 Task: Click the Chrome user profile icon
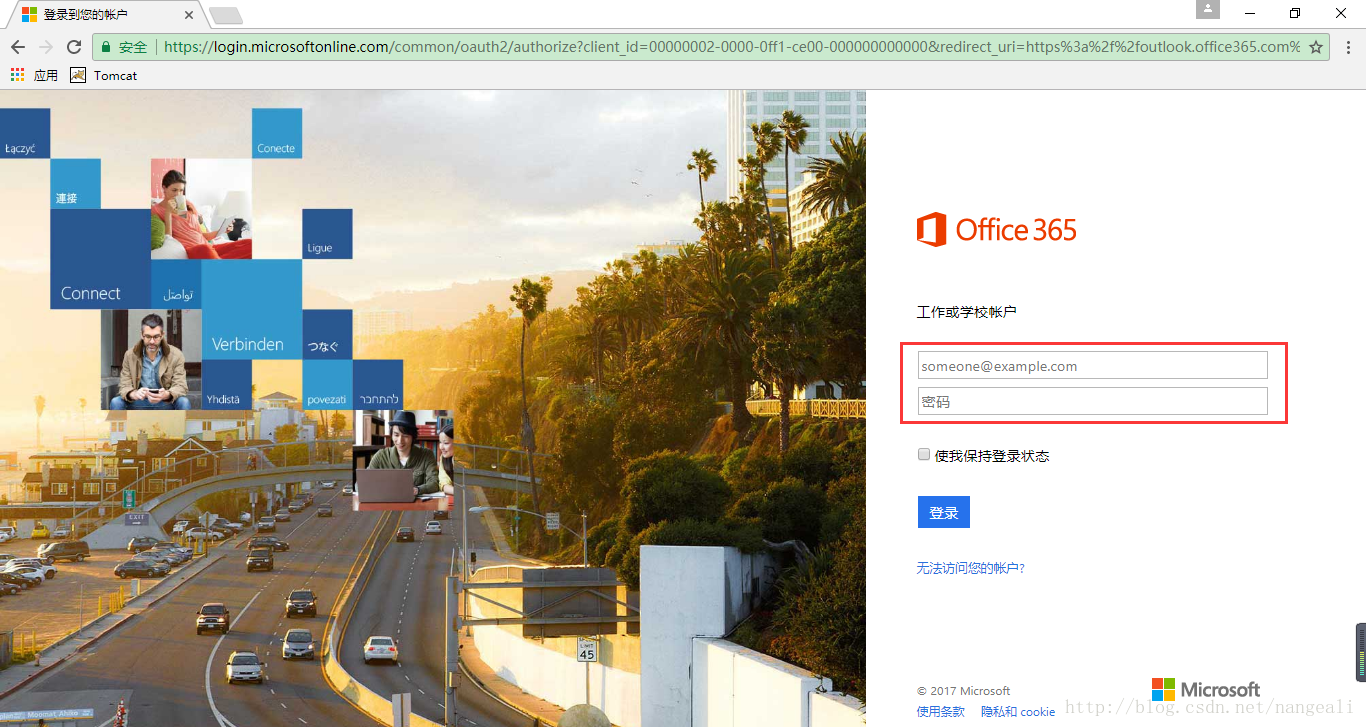(x=1208, y=9)
